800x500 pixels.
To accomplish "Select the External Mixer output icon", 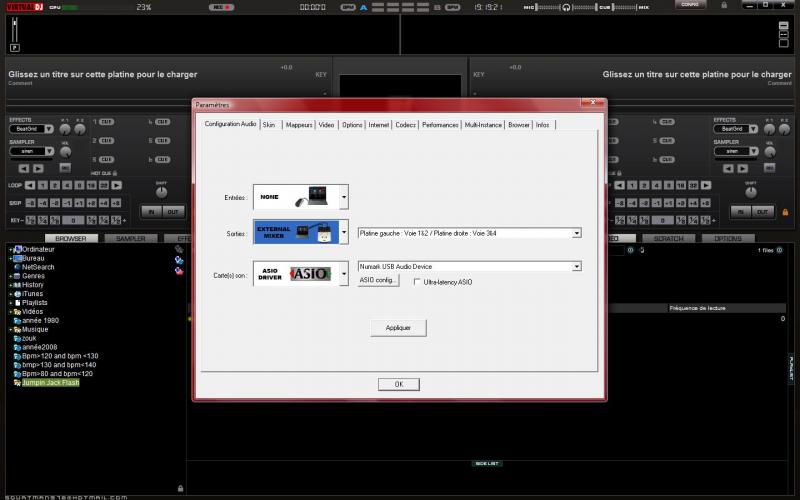I will tap(296, 232).
